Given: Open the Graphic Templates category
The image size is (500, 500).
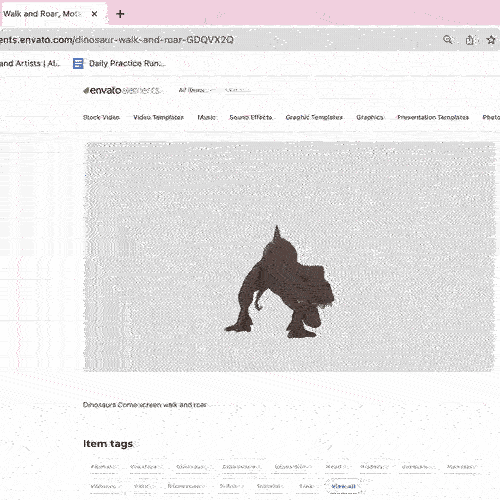Looking at the screenshot, I should coord(314,117).
